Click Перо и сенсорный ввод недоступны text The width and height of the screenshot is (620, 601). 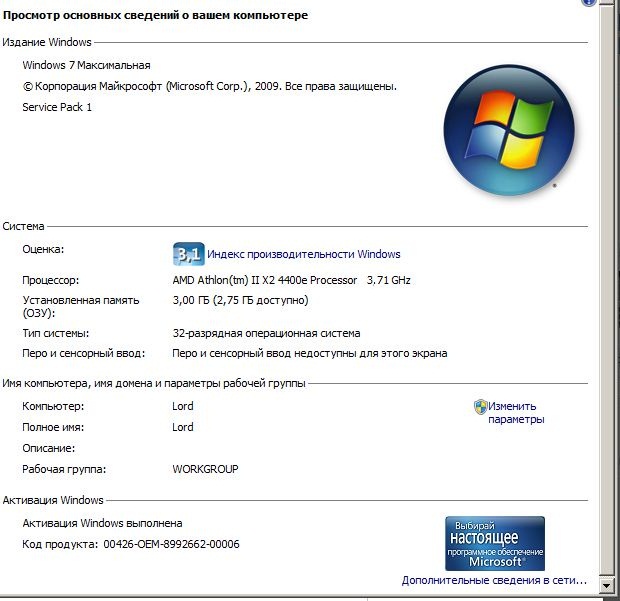310,353
